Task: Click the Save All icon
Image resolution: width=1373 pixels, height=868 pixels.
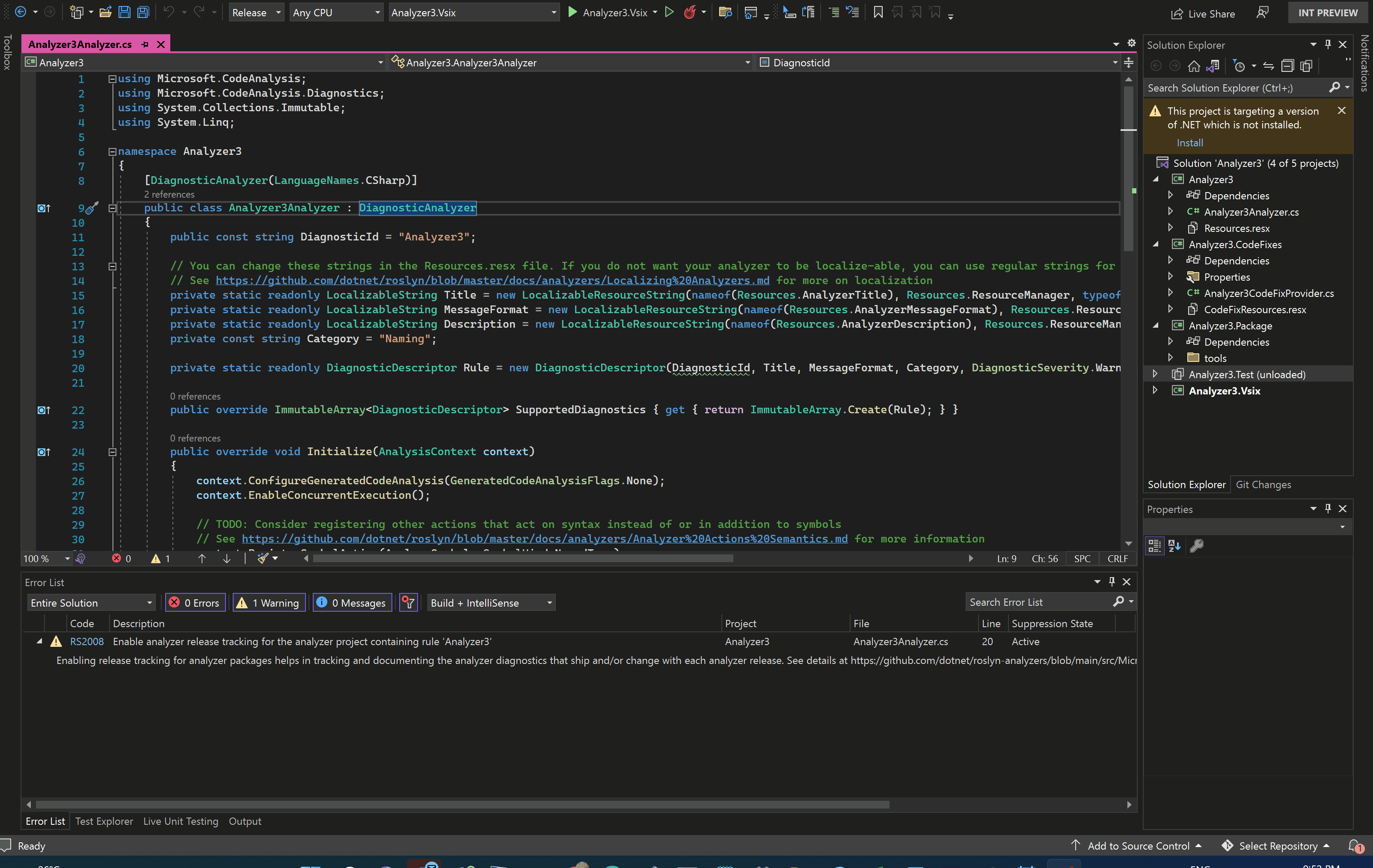Action: (143, 12)
